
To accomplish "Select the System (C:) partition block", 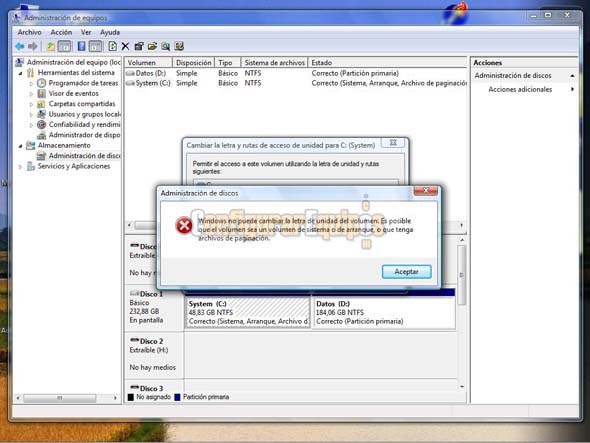I will pyautogui.click(x=248, y=312).
